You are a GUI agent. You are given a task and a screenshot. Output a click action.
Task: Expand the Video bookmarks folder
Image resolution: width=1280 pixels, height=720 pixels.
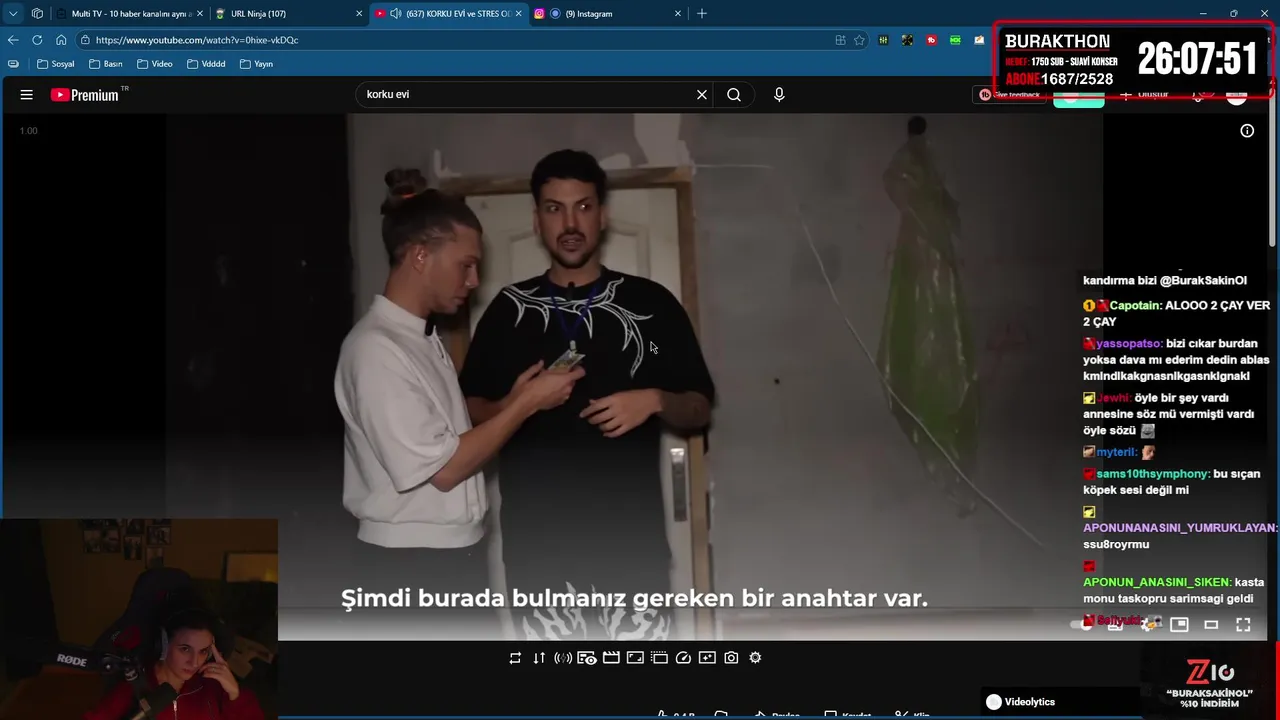[x=154, y=64]
